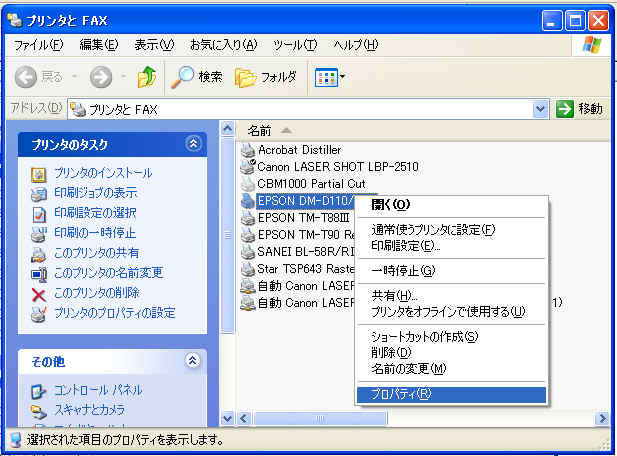Click このプリンタの共有 link
617x456 pixels.
(x=96, y=253)
